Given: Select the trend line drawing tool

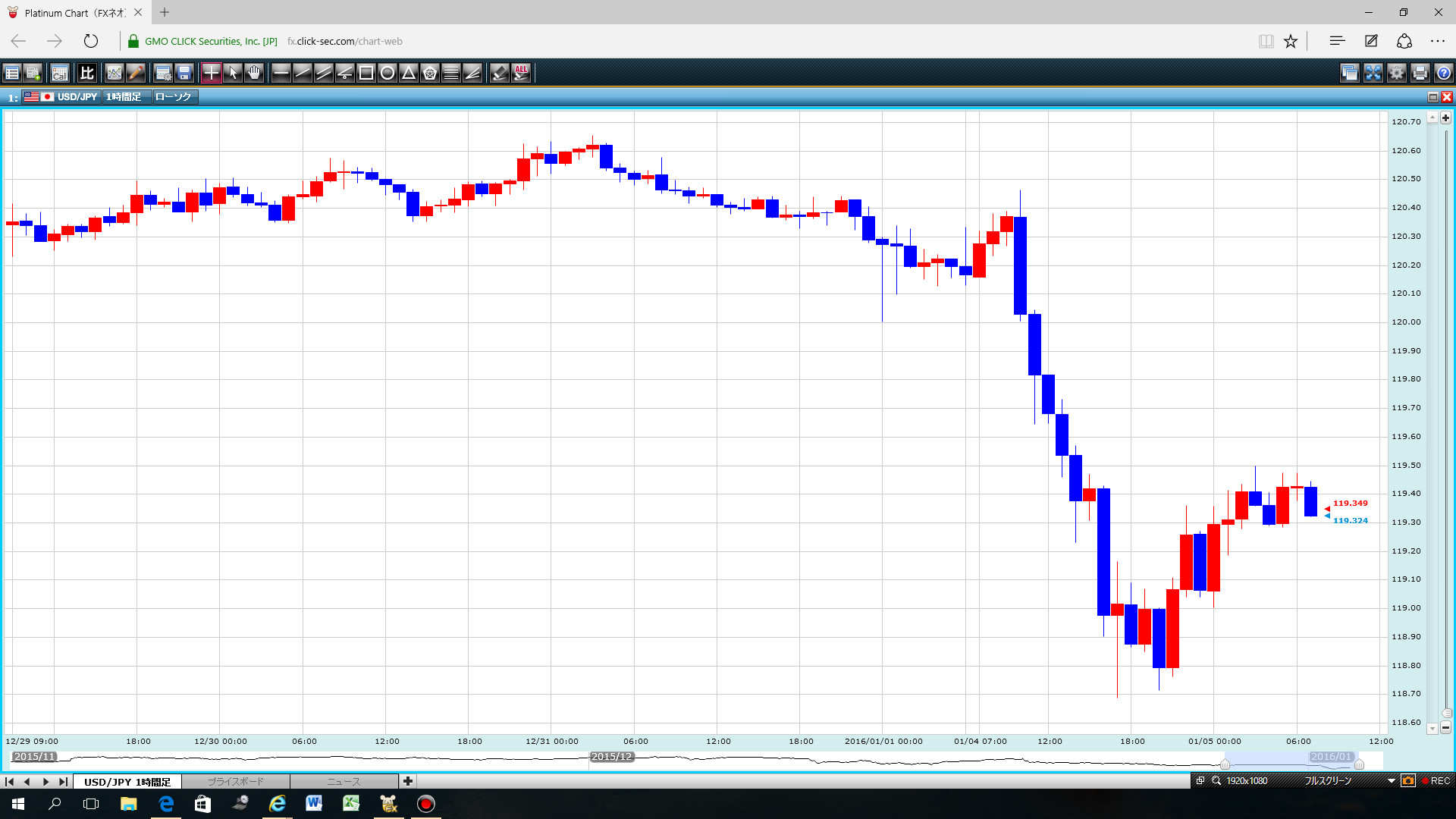Looking at the screenshot, I should click(x=303, y=73).
